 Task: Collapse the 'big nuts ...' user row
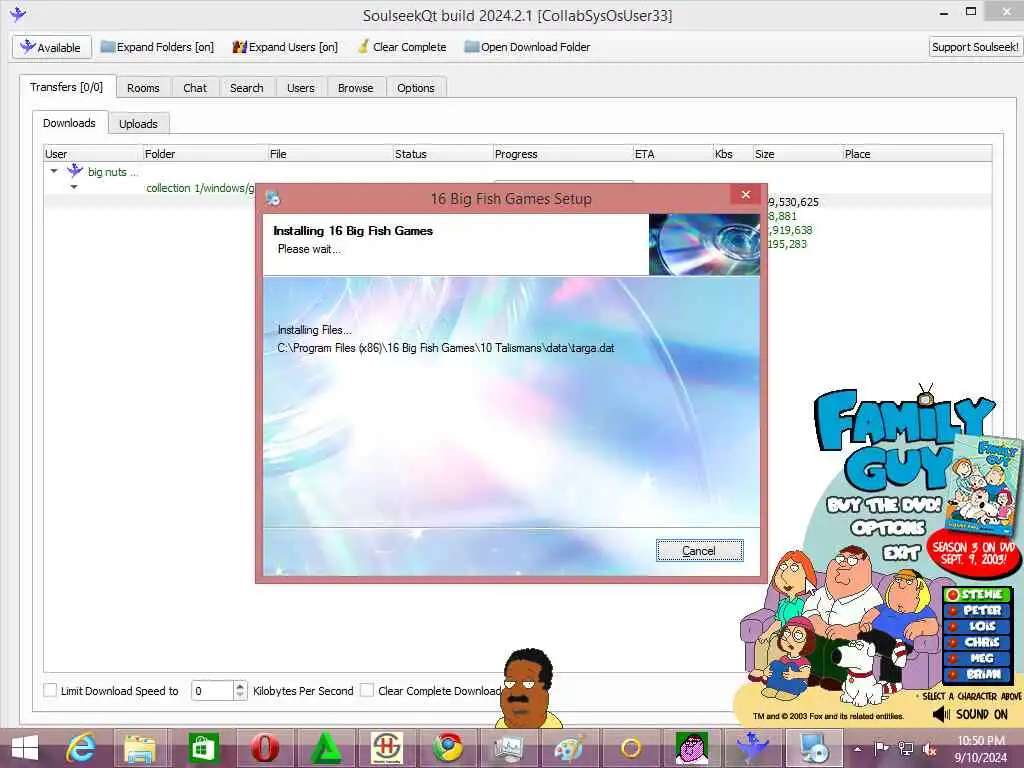tap(54, 171)
